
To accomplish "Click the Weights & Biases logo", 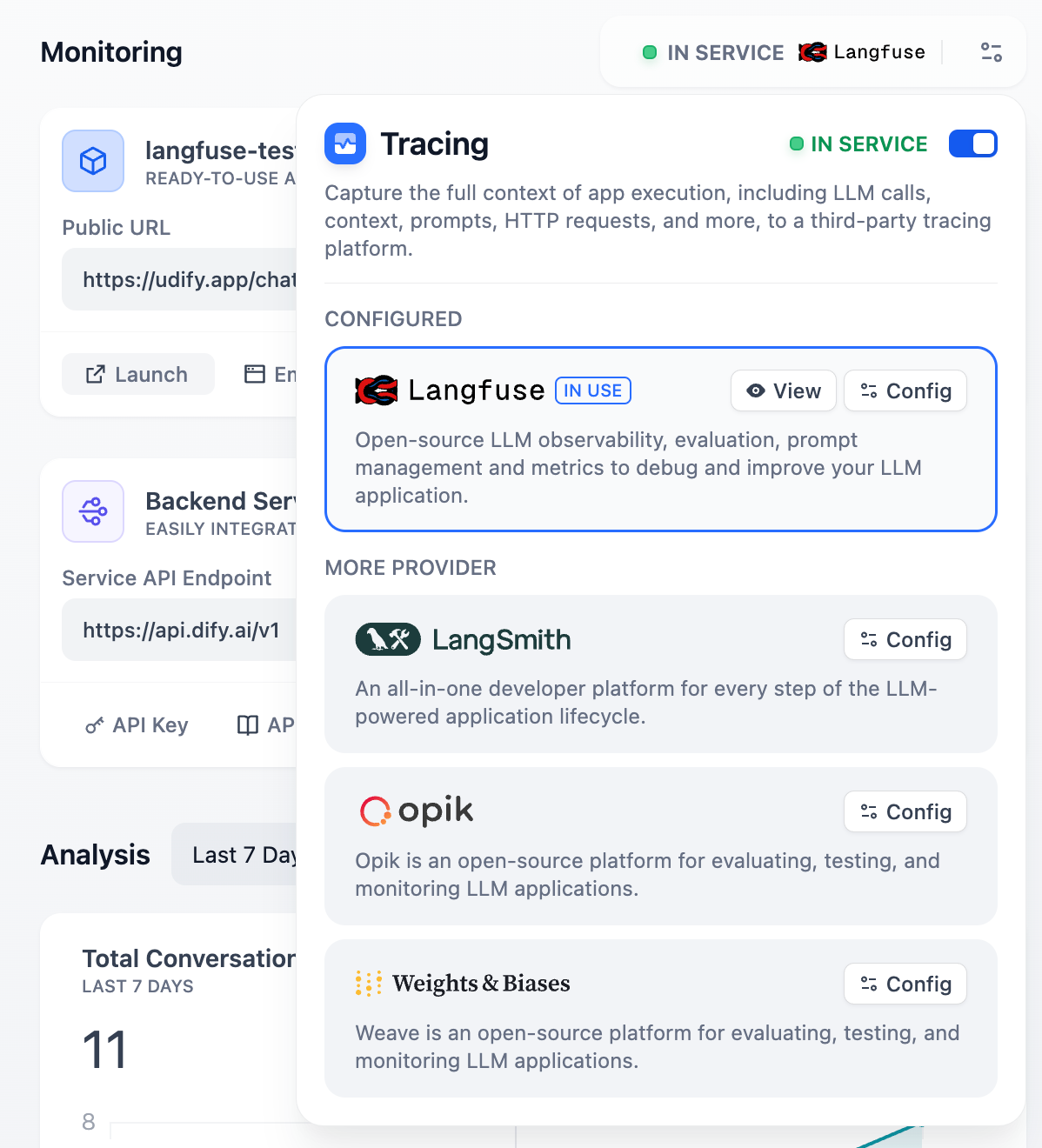I will coord(368,983).
